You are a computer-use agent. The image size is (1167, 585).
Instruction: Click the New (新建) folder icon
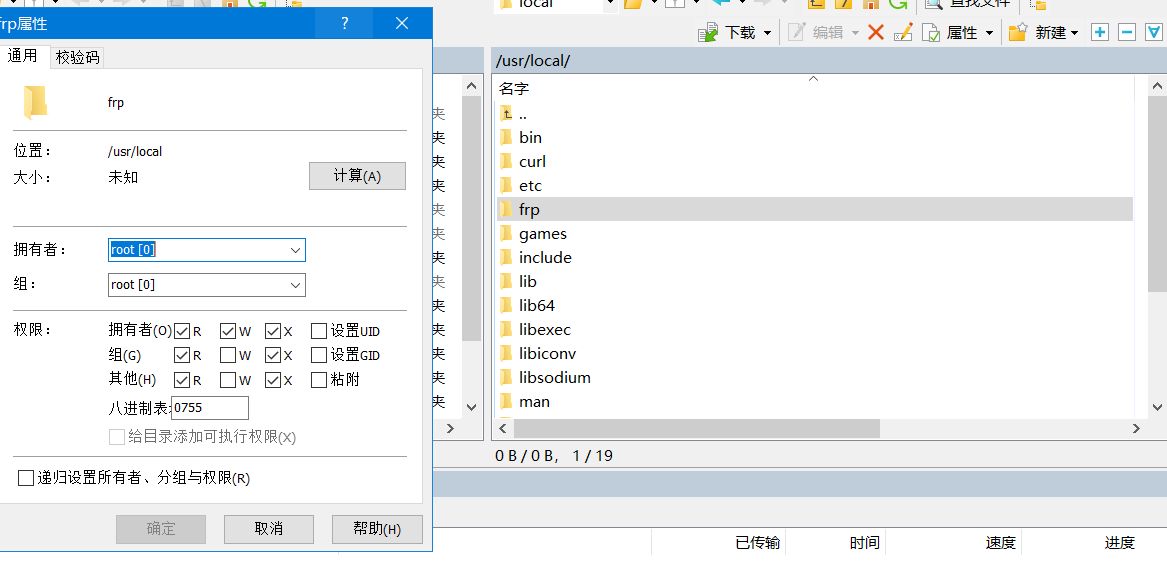point(1018,32)
